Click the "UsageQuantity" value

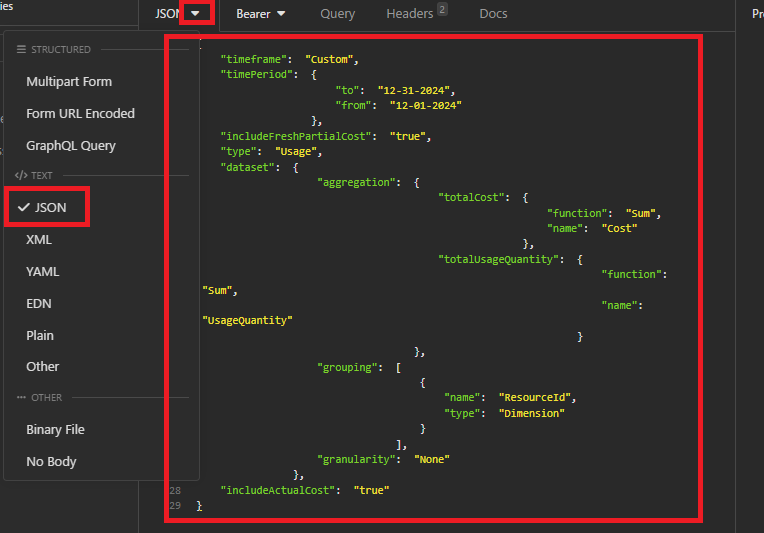click(248, 321)
